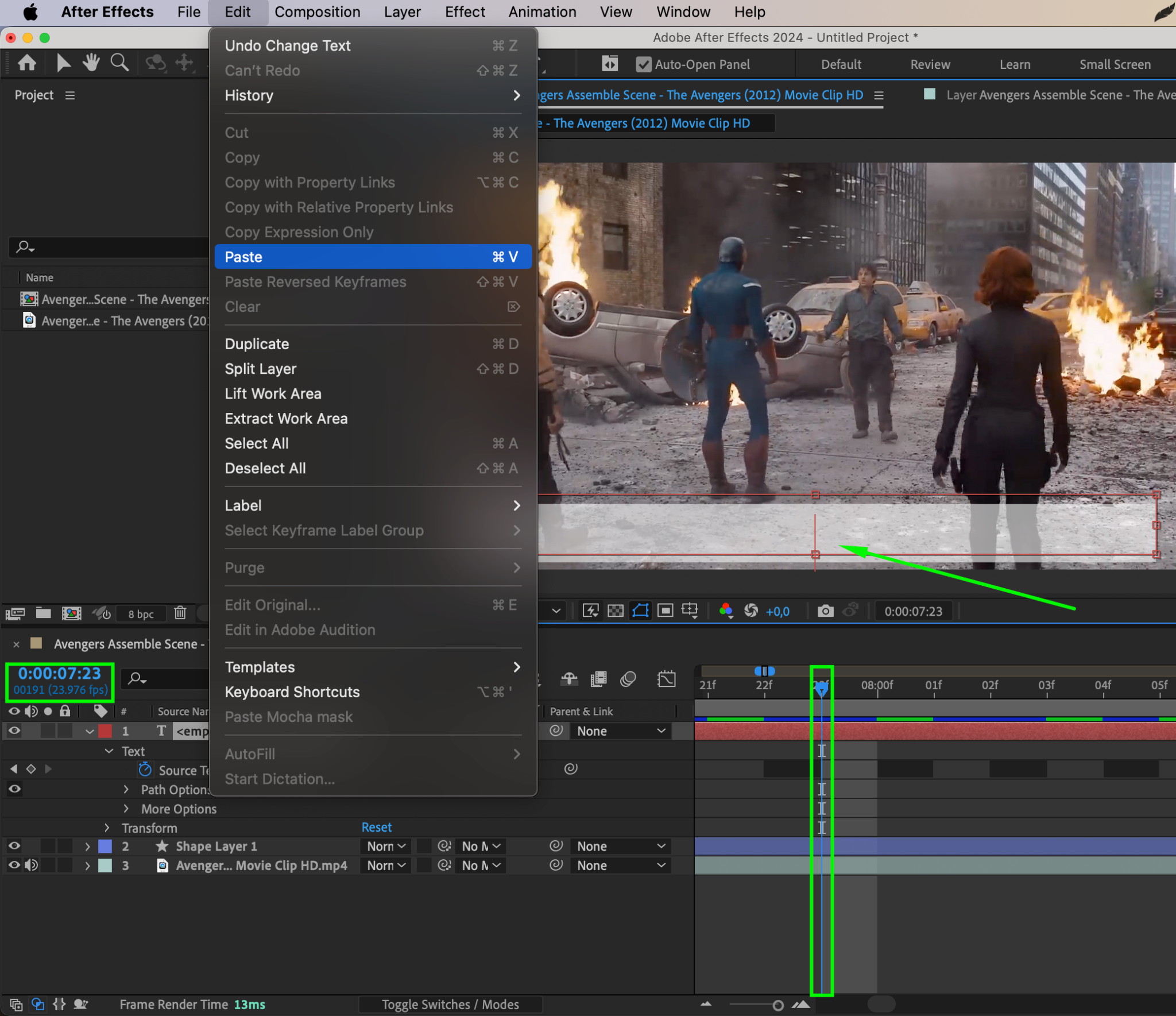Click the timeline zoom slider handle
The image size is (1176, 1016).
(777, 1005)
